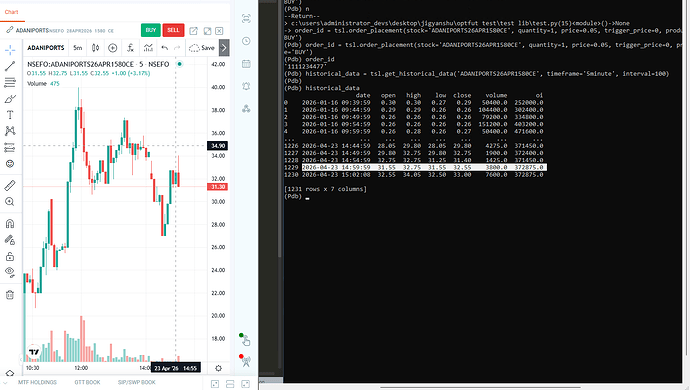Click the 34.90 crosshair price label
The width and height of the screenshot is (690, 390).
click(x=217, y=146)
